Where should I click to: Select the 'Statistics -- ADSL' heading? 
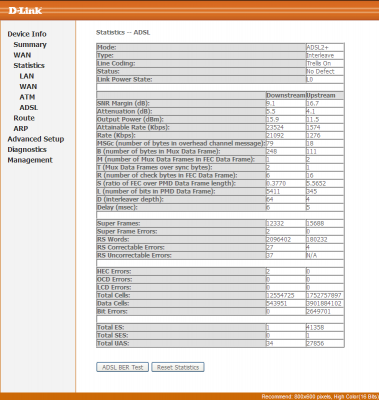pos(123,33)
